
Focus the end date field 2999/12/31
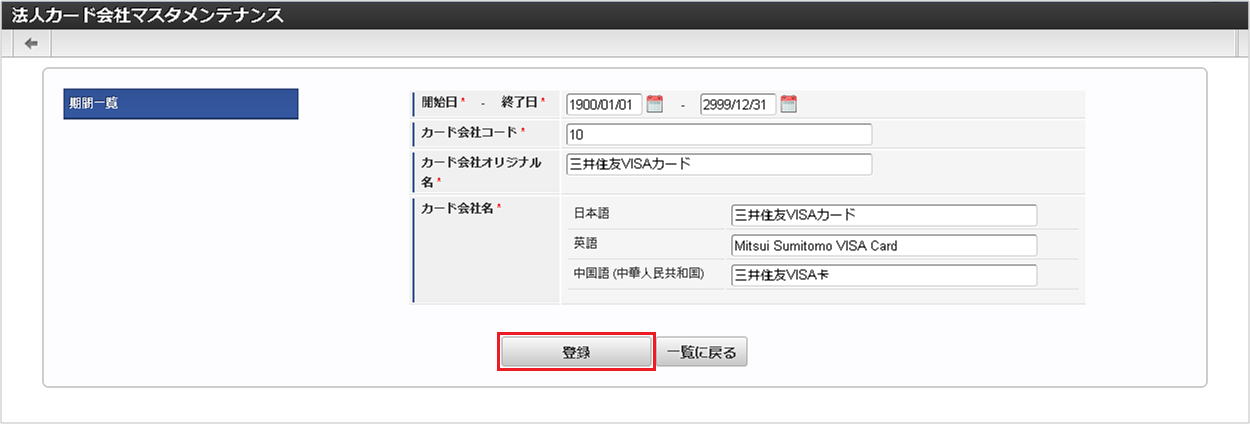click(x=738, y=104)
